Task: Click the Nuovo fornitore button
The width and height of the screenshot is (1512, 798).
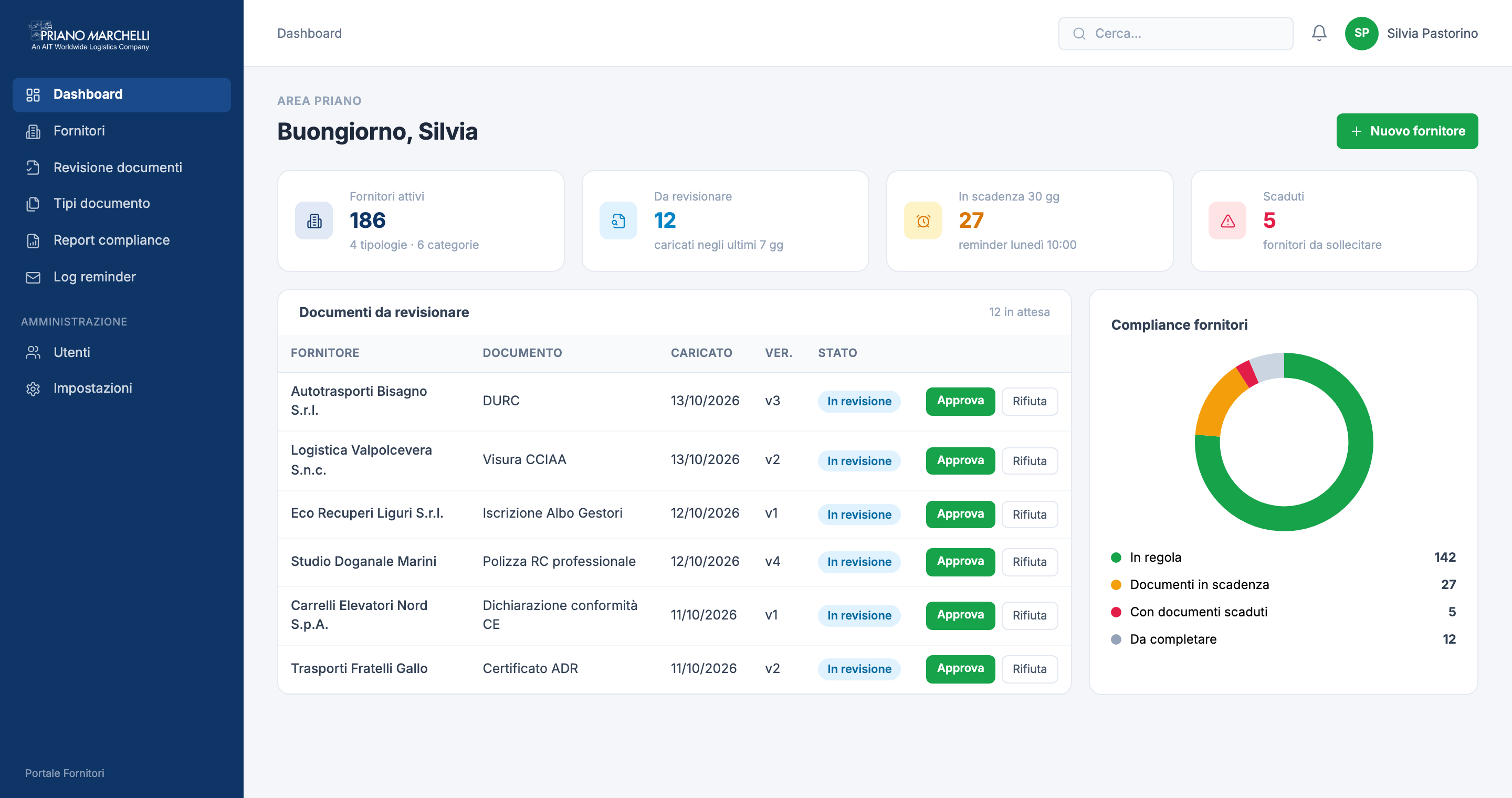Action: tap(1407, 131)
